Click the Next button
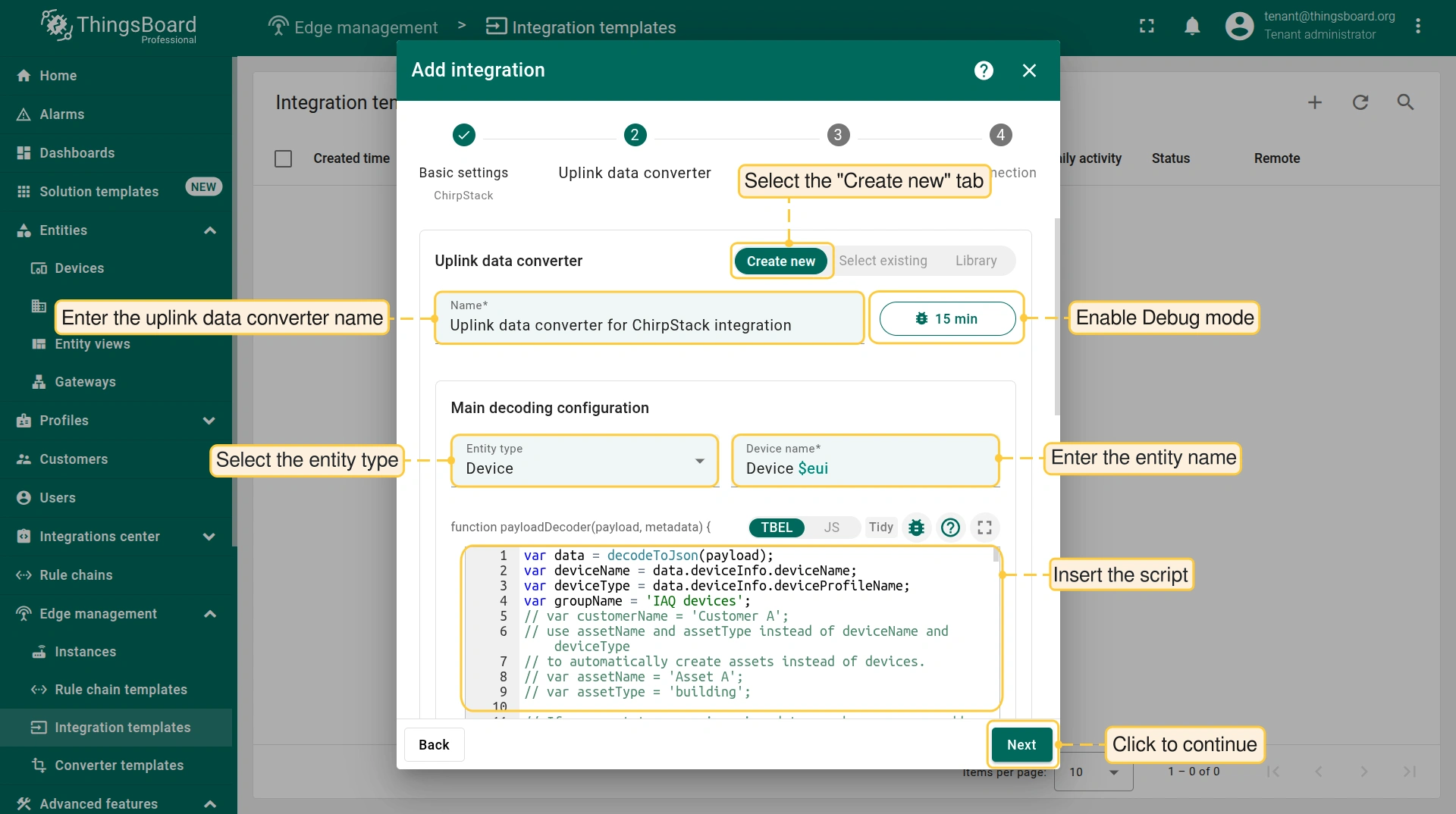 point(1021,745)
